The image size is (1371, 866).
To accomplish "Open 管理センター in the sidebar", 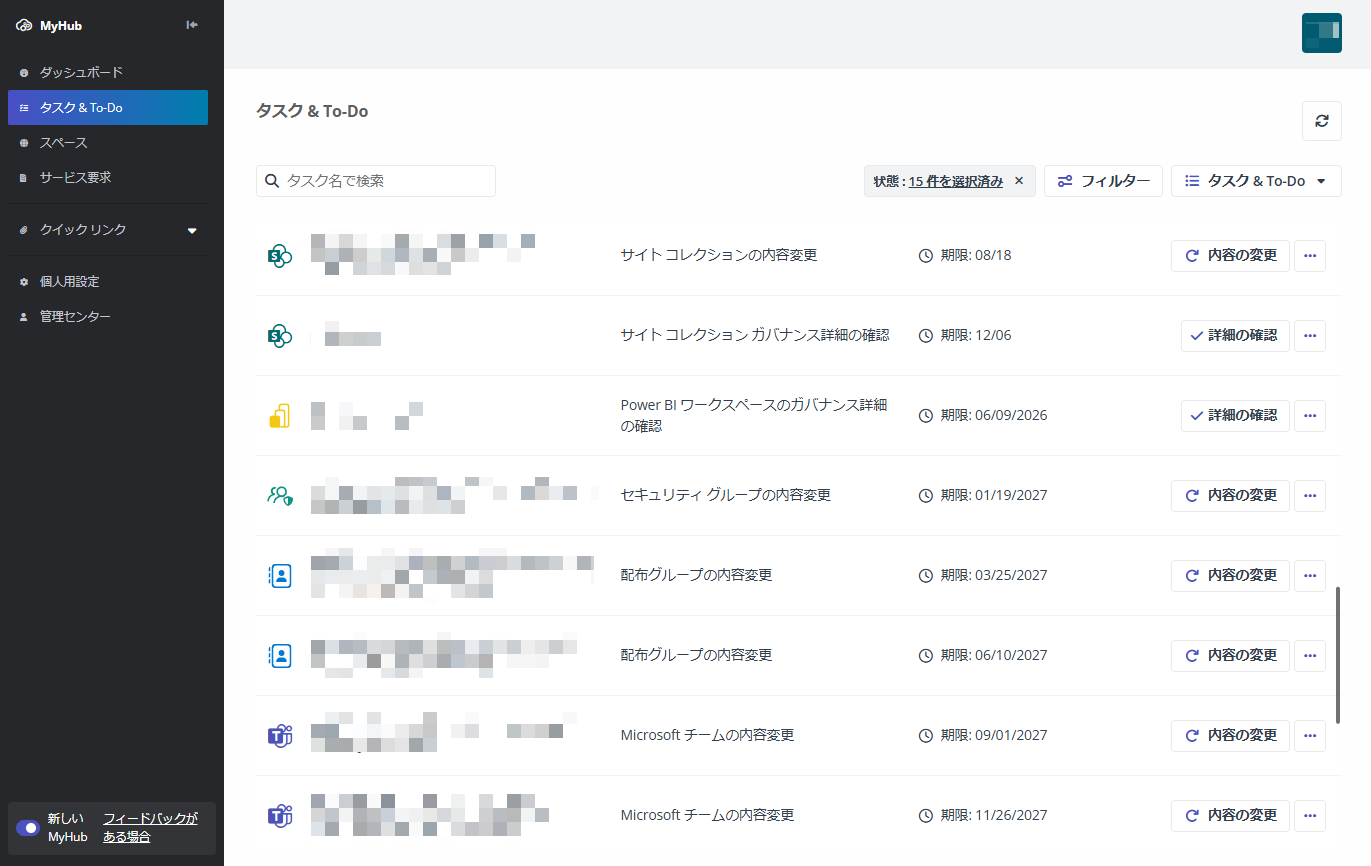I will [x=108, y=317].
